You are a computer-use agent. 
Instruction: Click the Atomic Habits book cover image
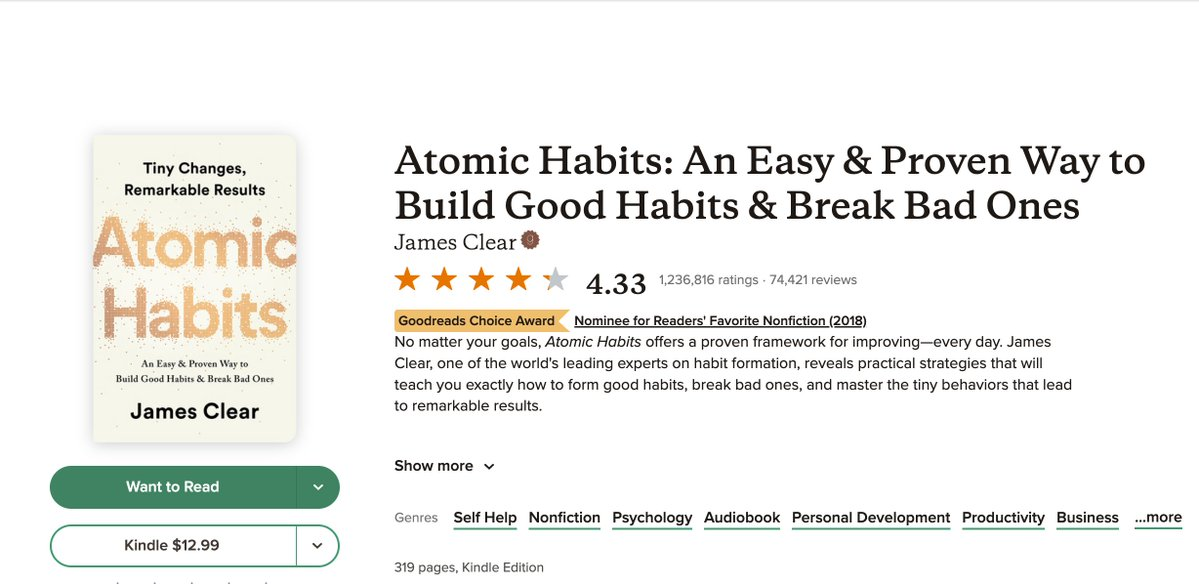[x=195, y=288]
